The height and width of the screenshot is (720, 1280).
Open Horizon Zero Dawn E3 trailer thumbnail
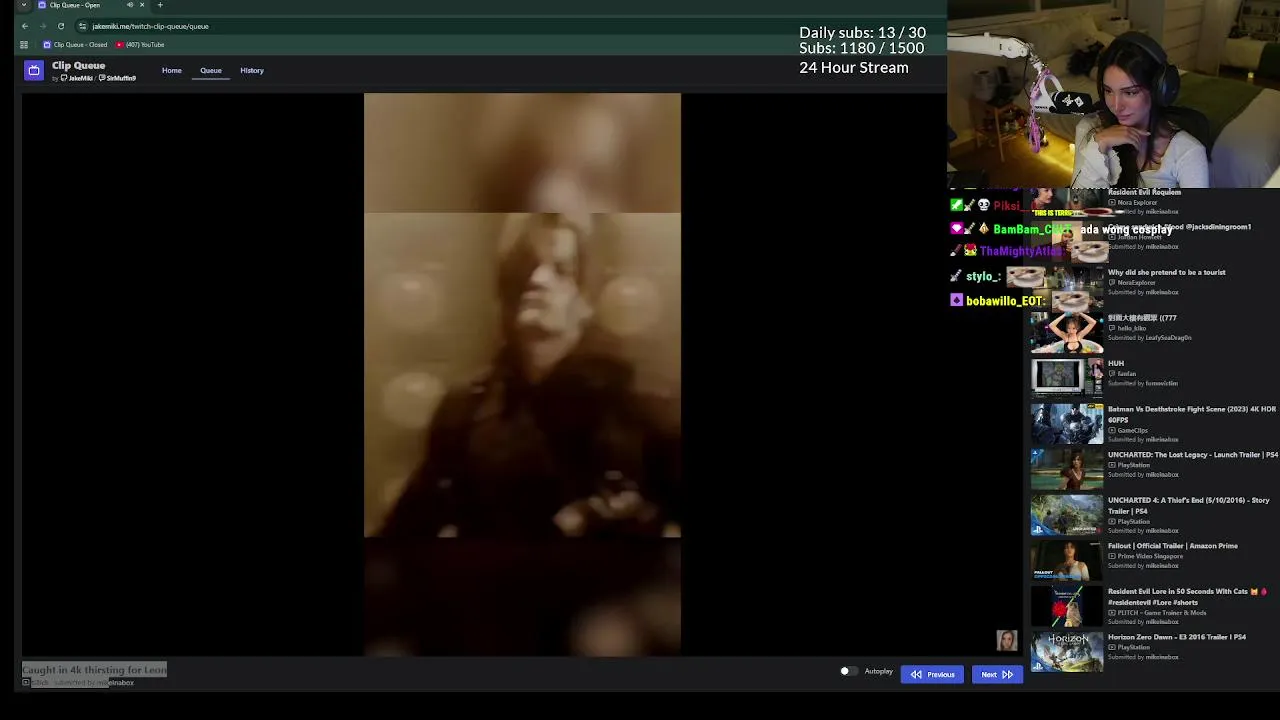pyautogui.click(x=1067, y=652)
